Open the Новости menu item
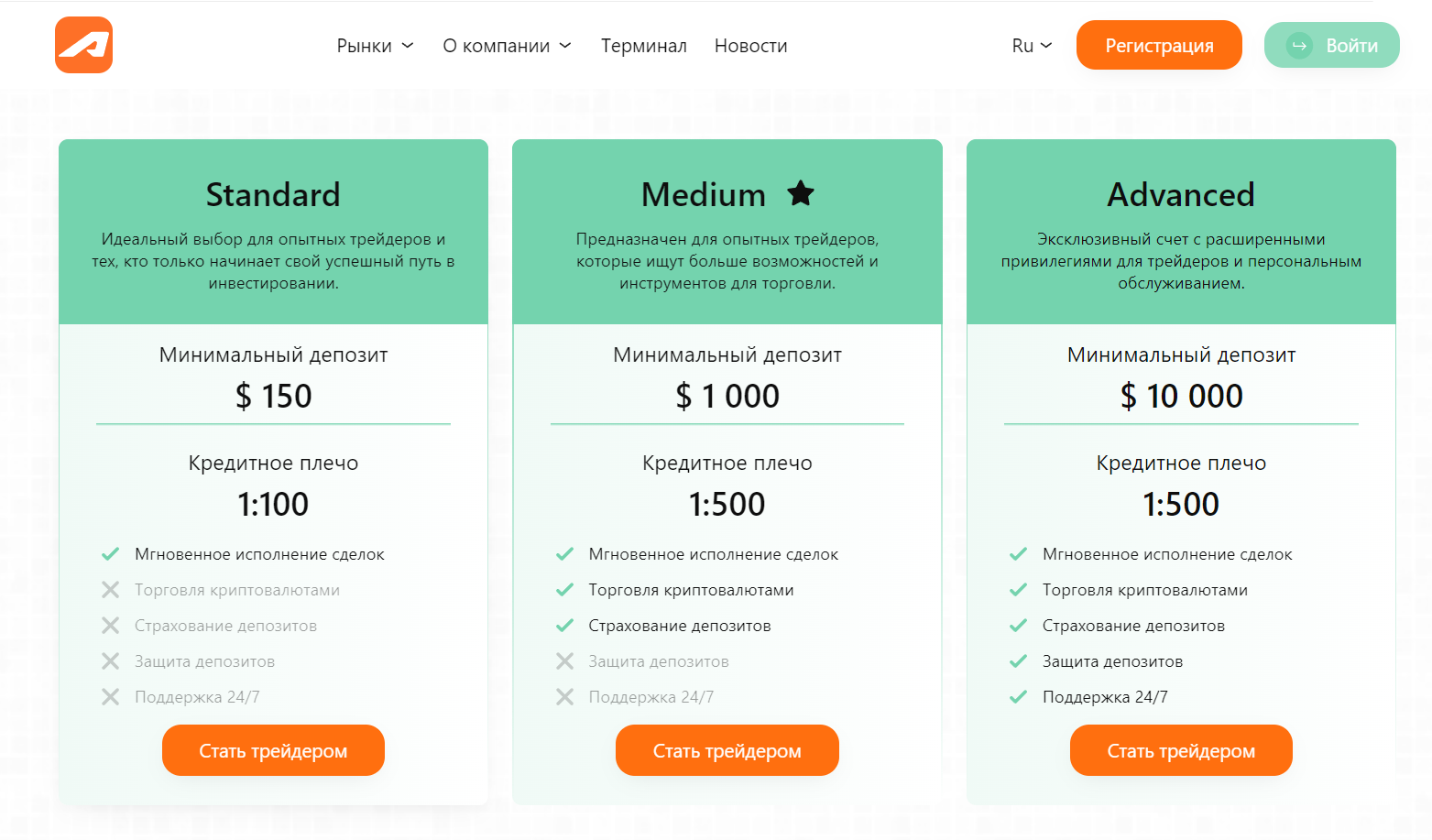Image resolution: width=1432 pixels, height=840 pixels. (x=751, y=46)
